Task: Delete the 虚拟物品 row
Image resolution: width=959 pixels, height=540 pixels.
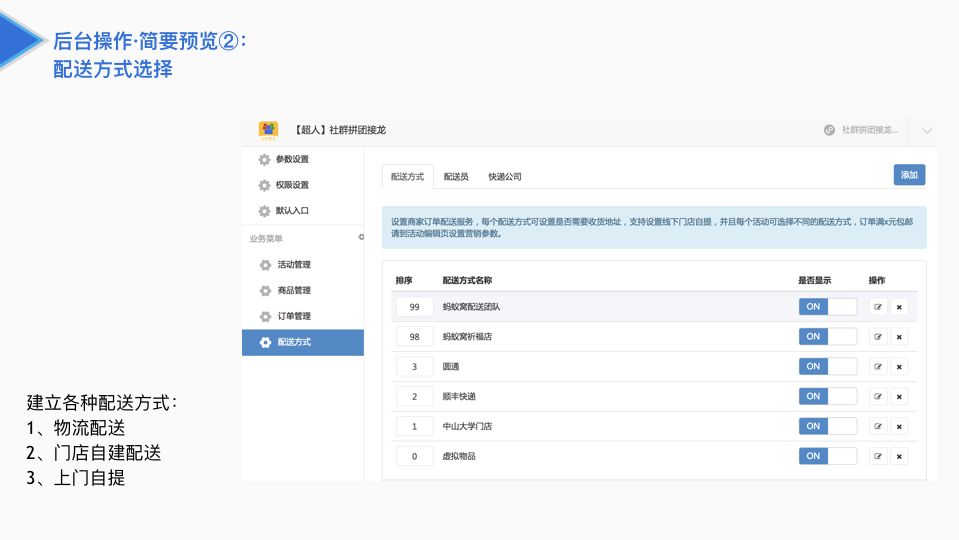Action: pyautogui.click(x=899, y=456)
